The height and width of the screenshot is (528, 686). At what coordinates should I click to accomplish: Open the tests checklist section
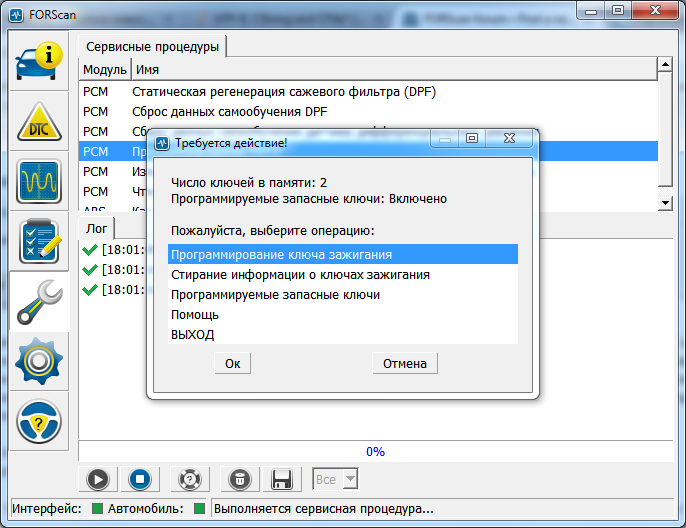click(x=39, y=240)
